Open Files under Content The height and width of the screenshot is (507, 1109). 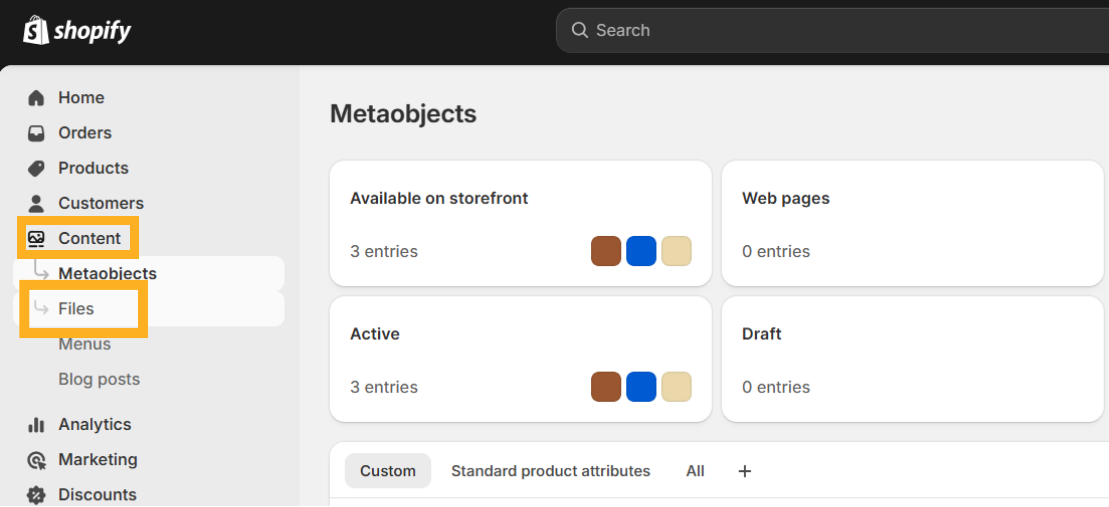tap(76, 309)
